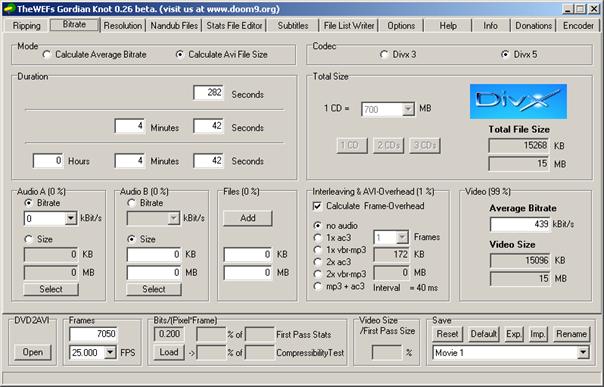Screen dimensions: 604x387
Task: Click Select under Audio B
Action: pyautogui.click(x=154, y=290)
